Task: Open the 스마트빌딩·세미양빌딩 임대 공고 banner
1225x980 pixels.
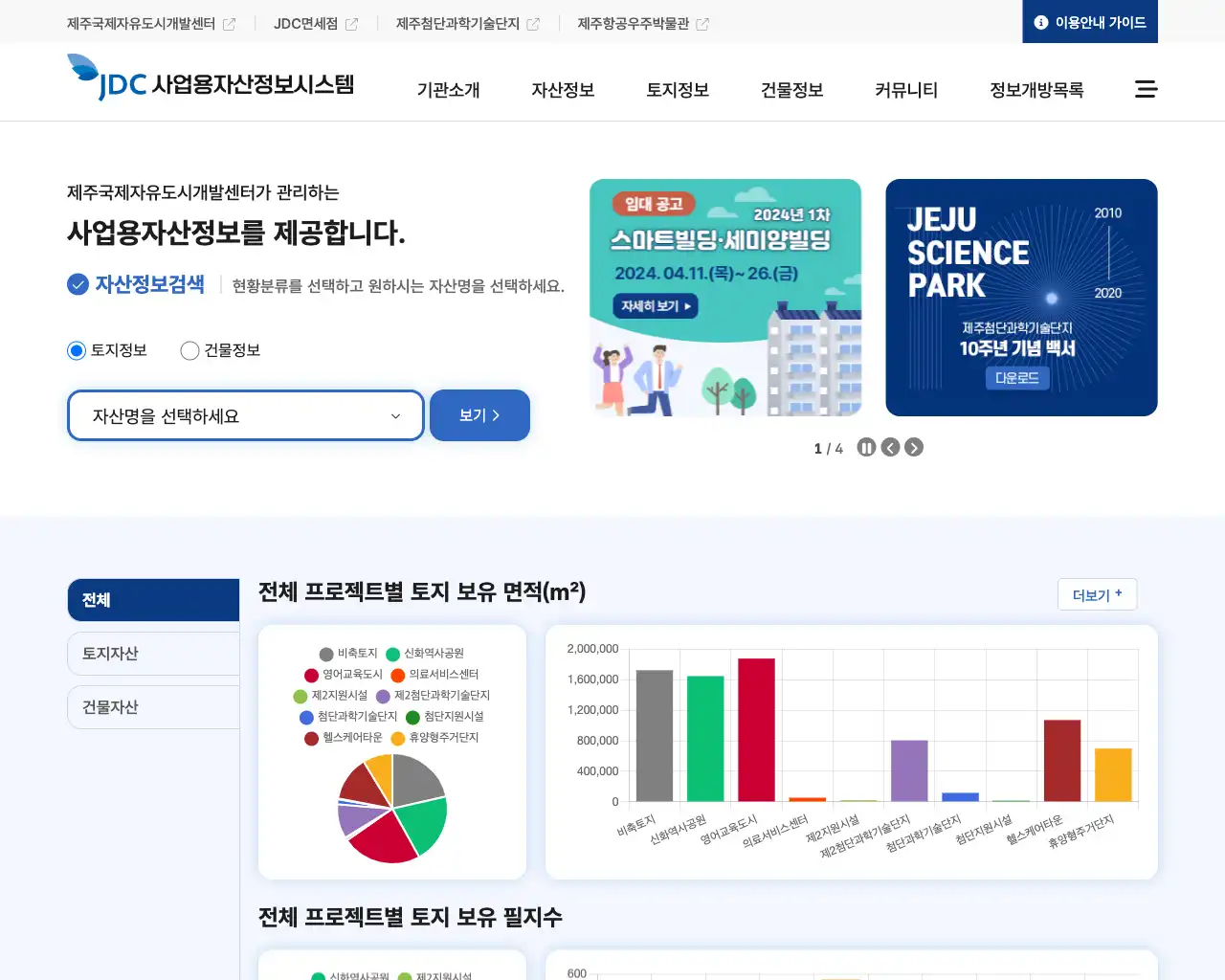Action: [725, 298]
